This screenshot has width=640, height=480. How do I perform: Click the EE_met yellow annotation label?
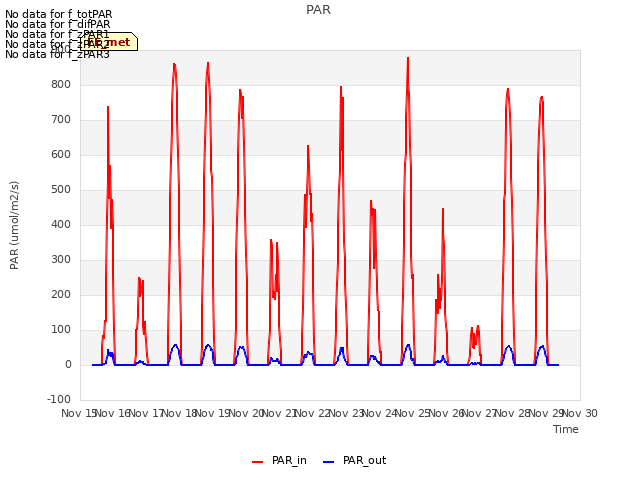[109, 42]
